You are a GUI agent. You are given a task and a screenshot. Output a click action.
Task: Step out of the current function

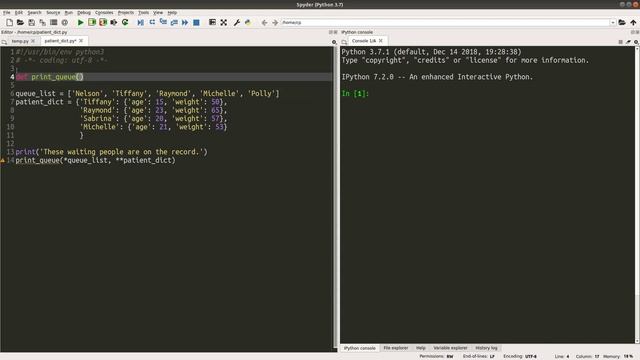click(174, 22)
